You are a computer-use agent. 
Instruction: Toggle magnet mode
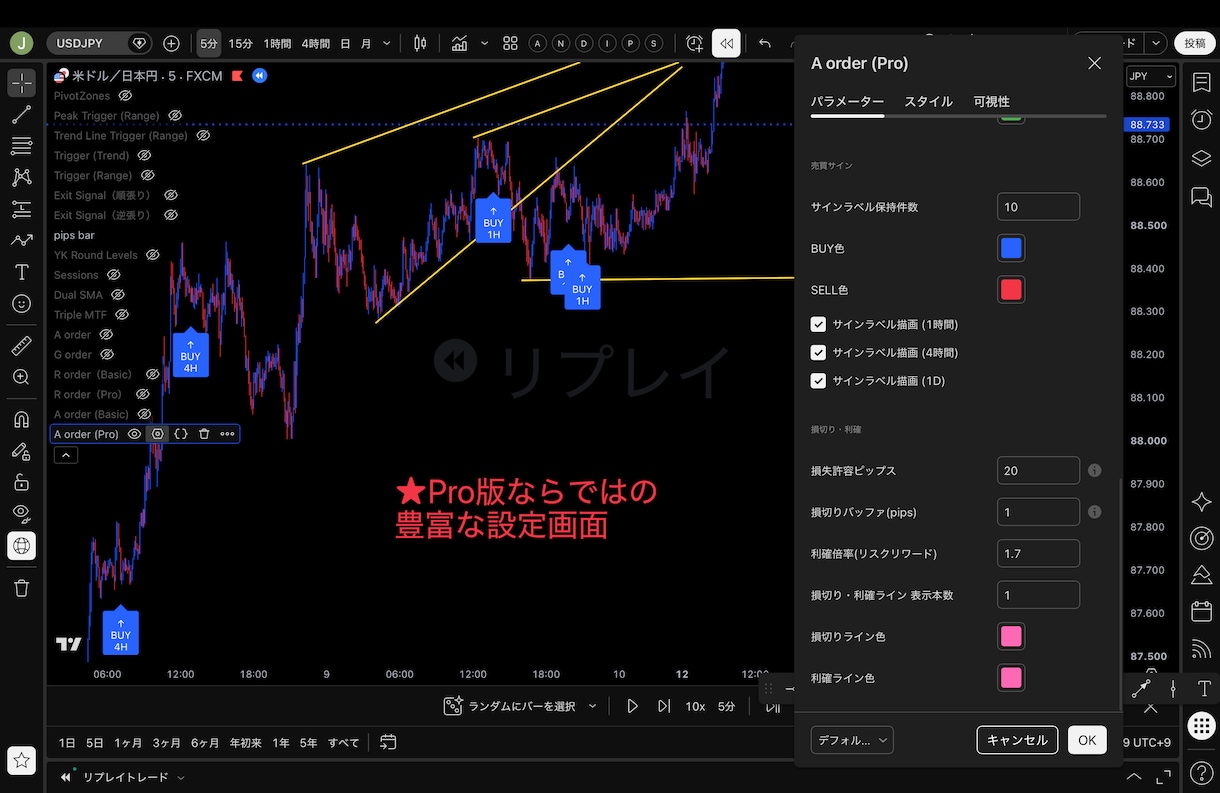[x=21, y=419]
